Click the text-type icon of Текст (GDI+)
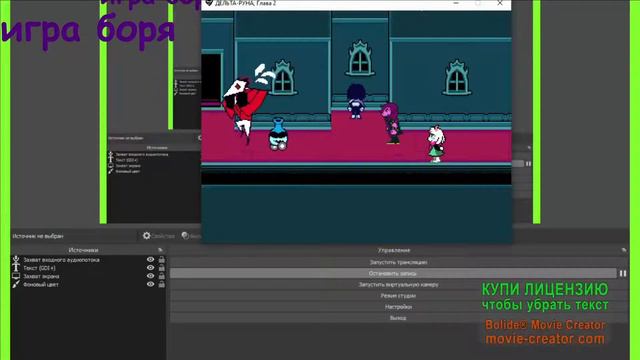640x360 pixels. 16,268
